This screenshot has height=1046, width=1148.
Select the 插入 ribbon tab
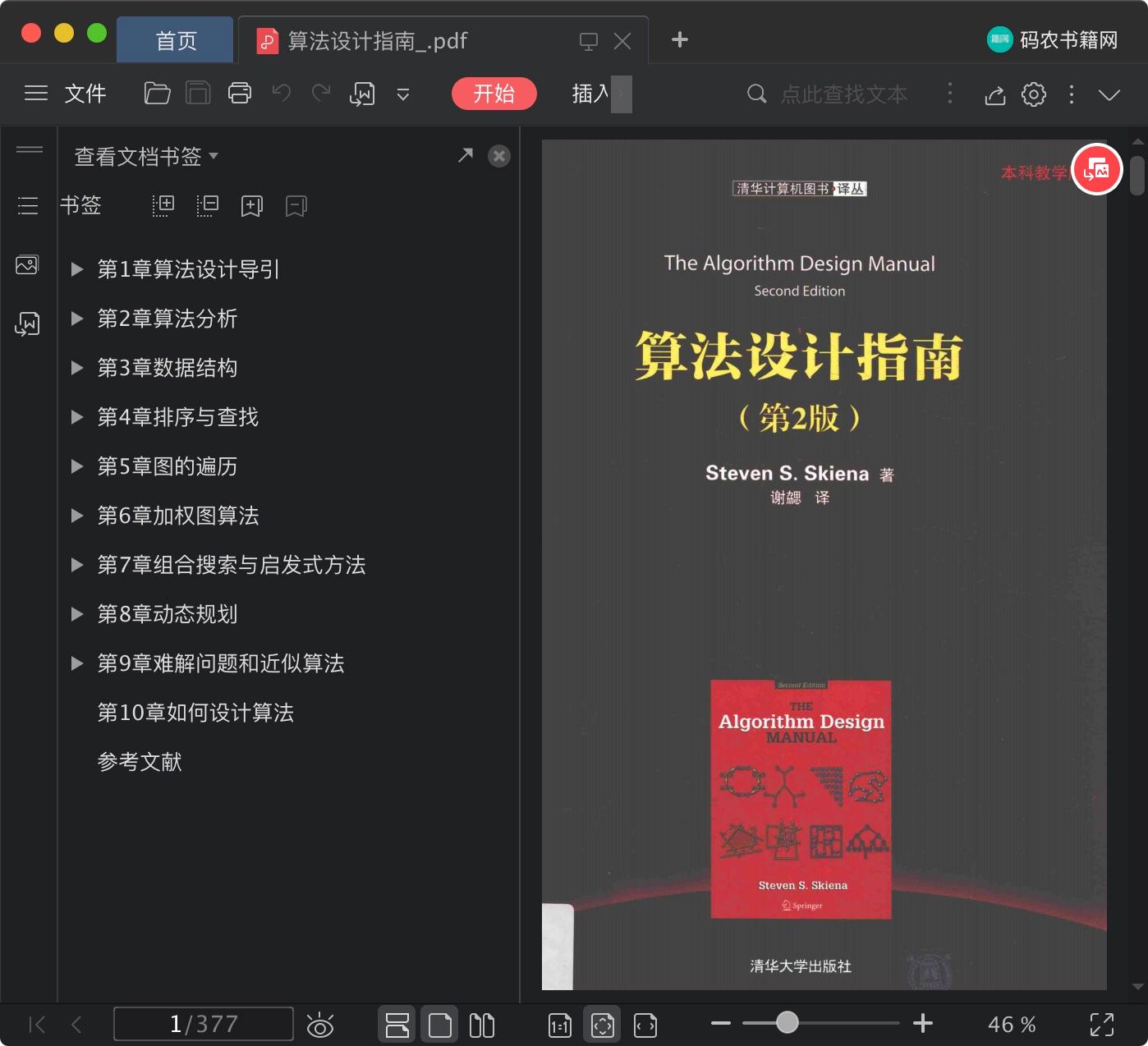[x=590, y=94]
